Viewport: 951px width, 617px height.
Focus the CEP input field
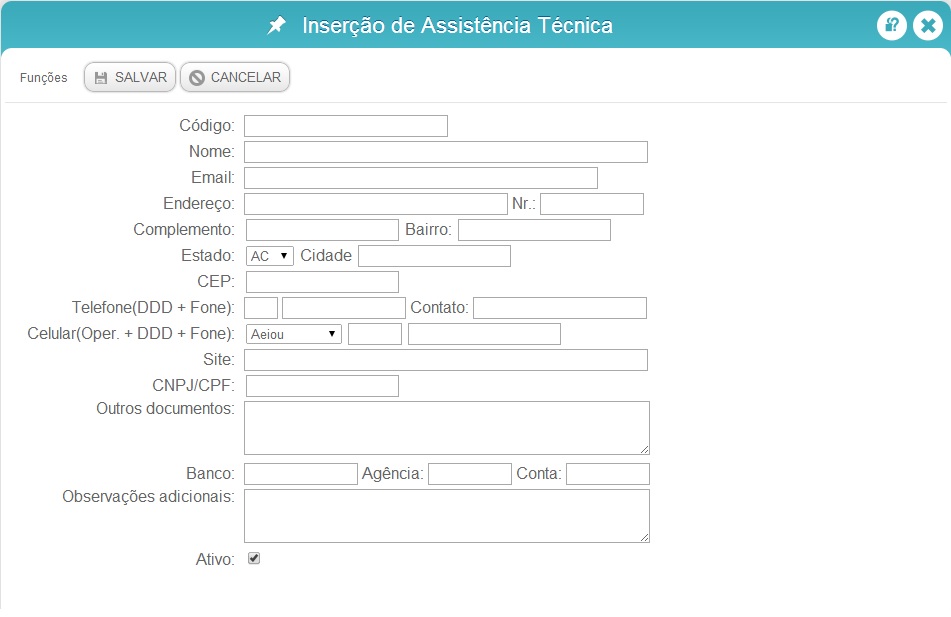(322, 282)
